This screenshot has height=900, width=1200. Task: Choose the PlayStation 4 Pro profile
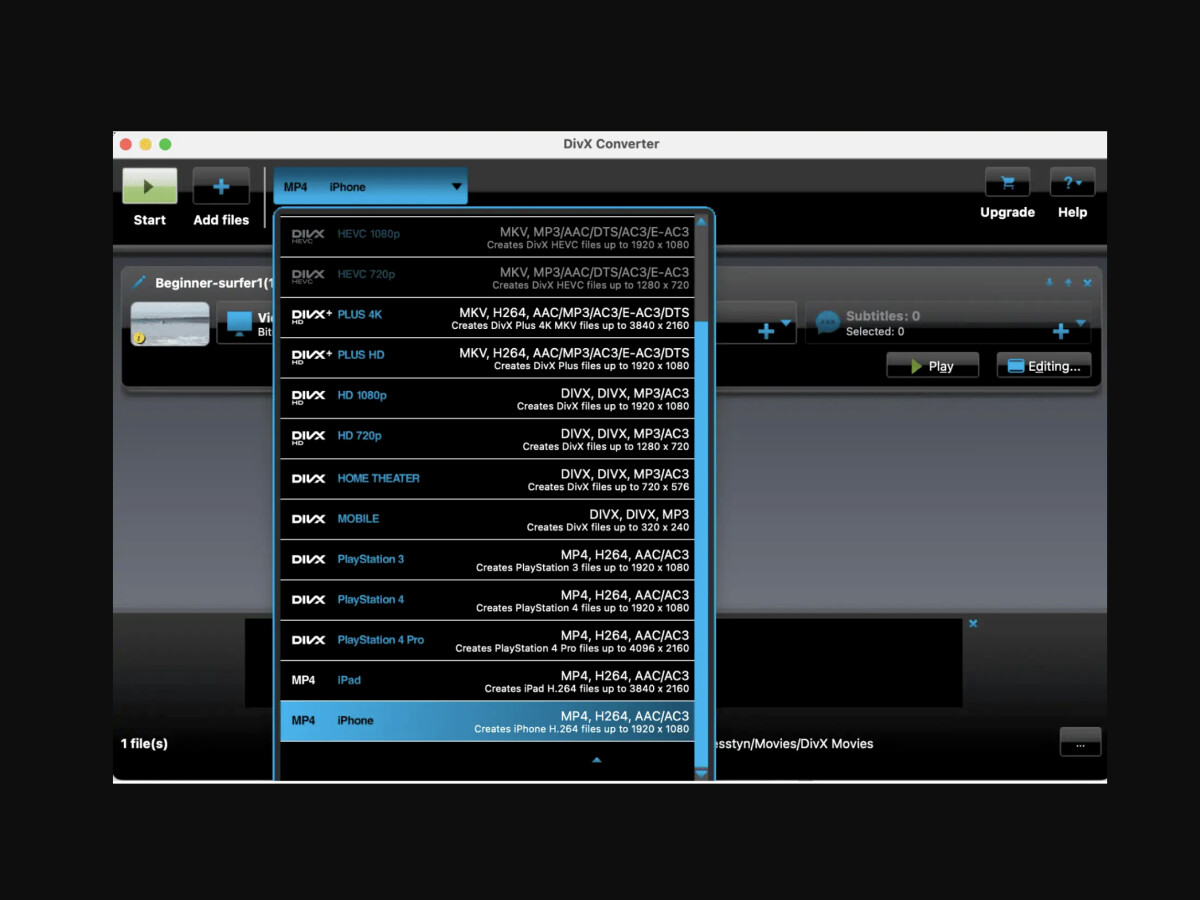click(487, 641)
